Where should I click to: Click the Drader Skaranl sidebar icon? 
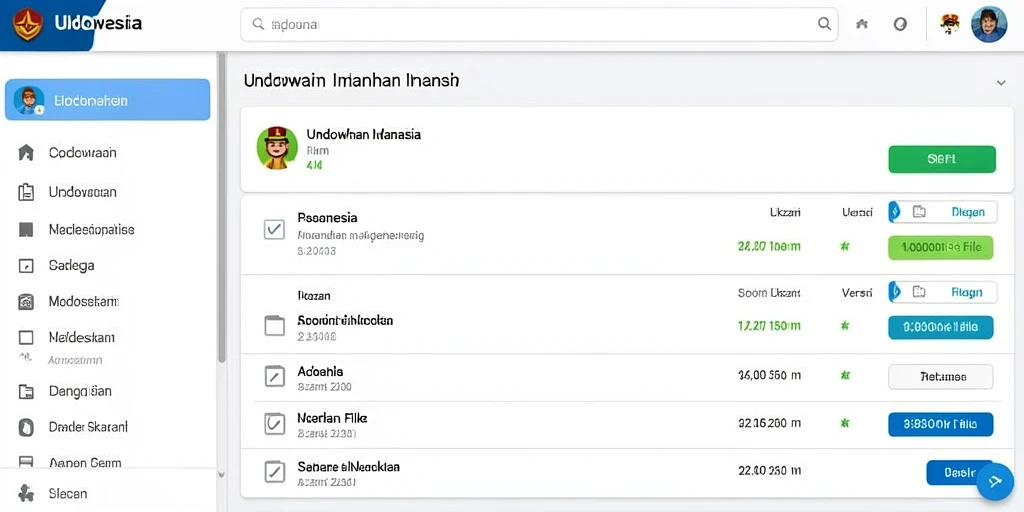tap(25, 427)
